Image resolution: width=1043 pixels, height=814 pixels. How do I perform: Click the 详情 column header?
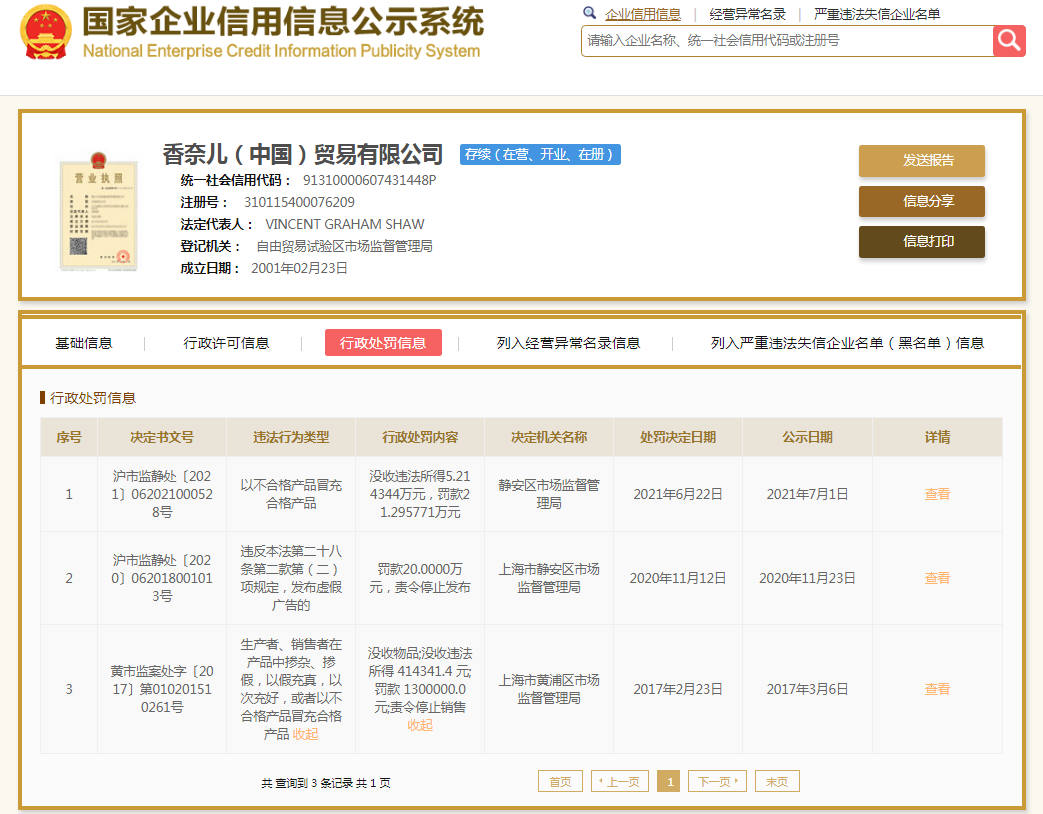[x=937, y=437]
